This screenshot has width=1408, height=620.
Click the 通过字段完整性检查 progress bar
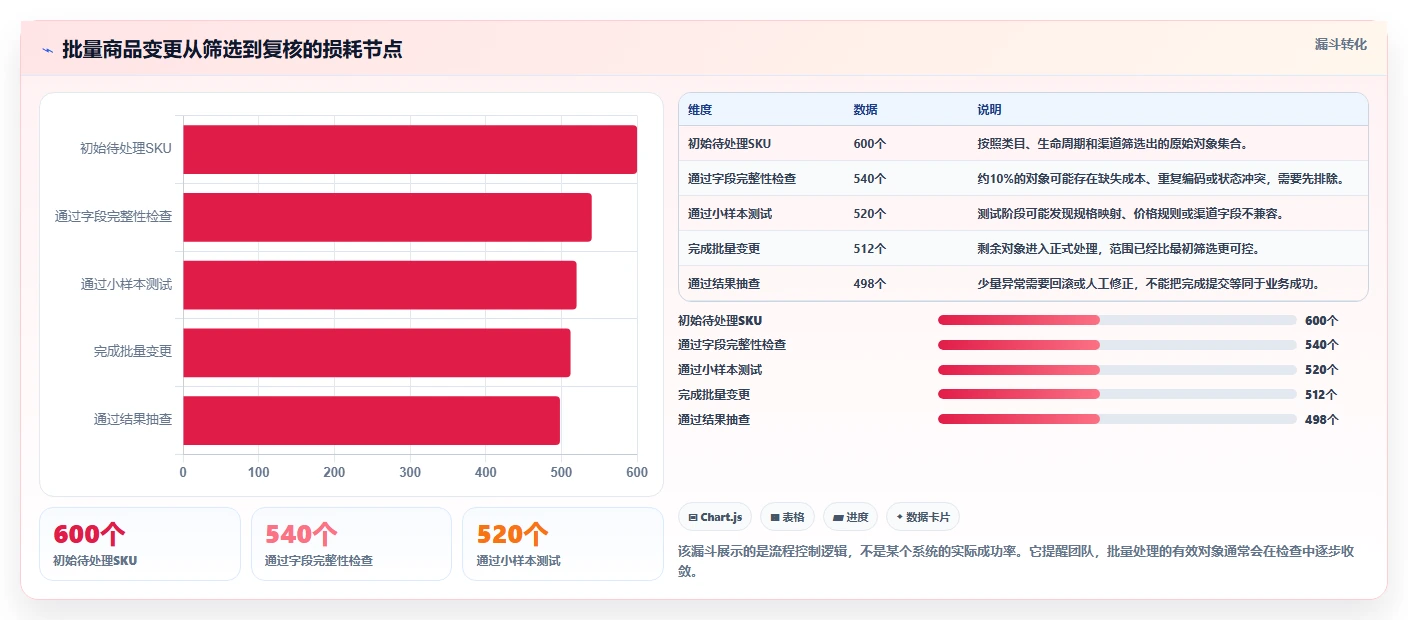(1117, 345)
